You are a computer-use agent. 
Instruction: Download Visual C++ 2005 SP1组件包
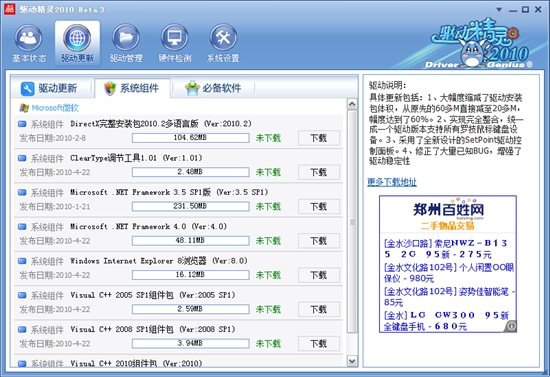point(319,309)
